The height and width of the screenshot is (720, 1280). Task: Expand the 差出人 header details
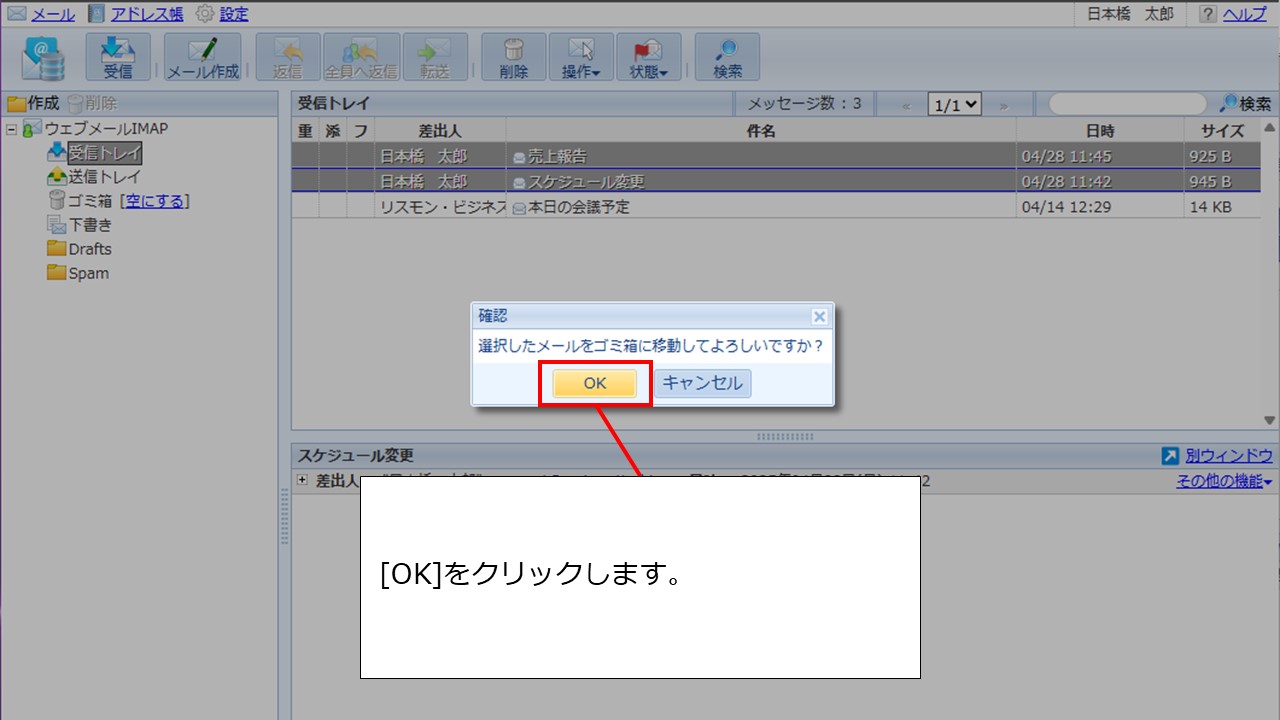302,481
